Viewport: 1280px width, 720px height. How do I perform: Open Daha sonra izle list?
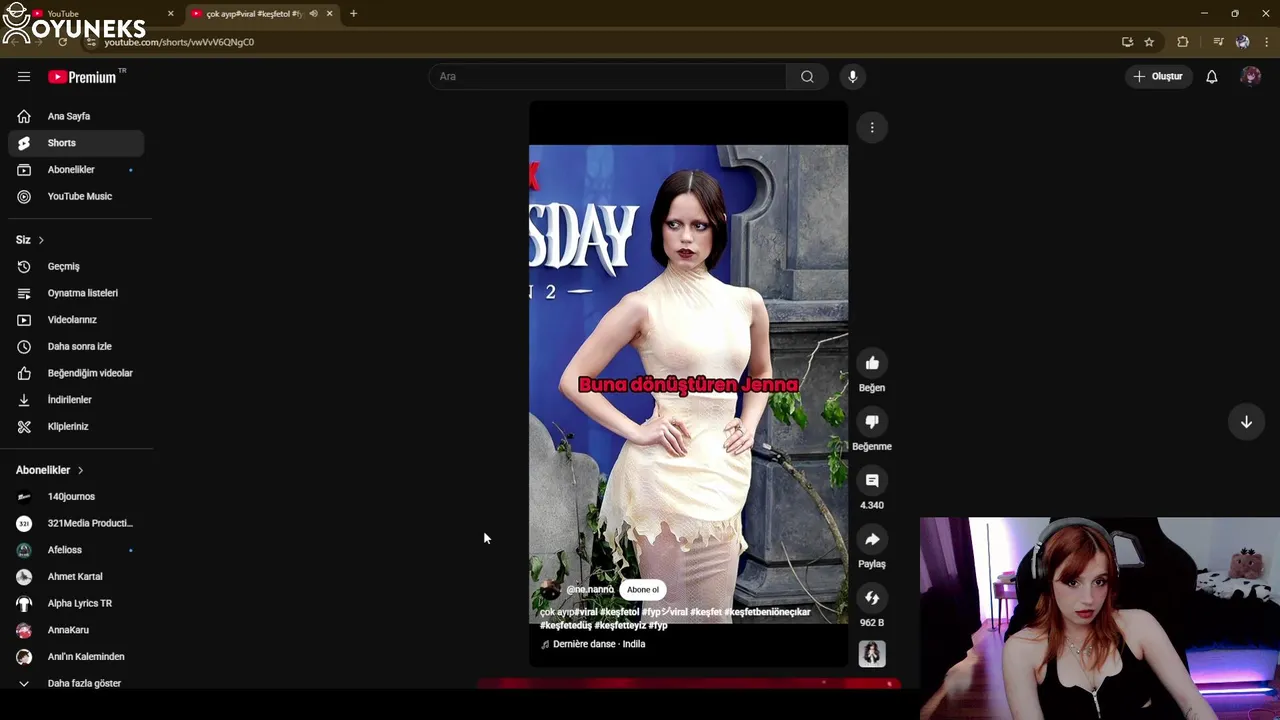click(x=76, y=346)
